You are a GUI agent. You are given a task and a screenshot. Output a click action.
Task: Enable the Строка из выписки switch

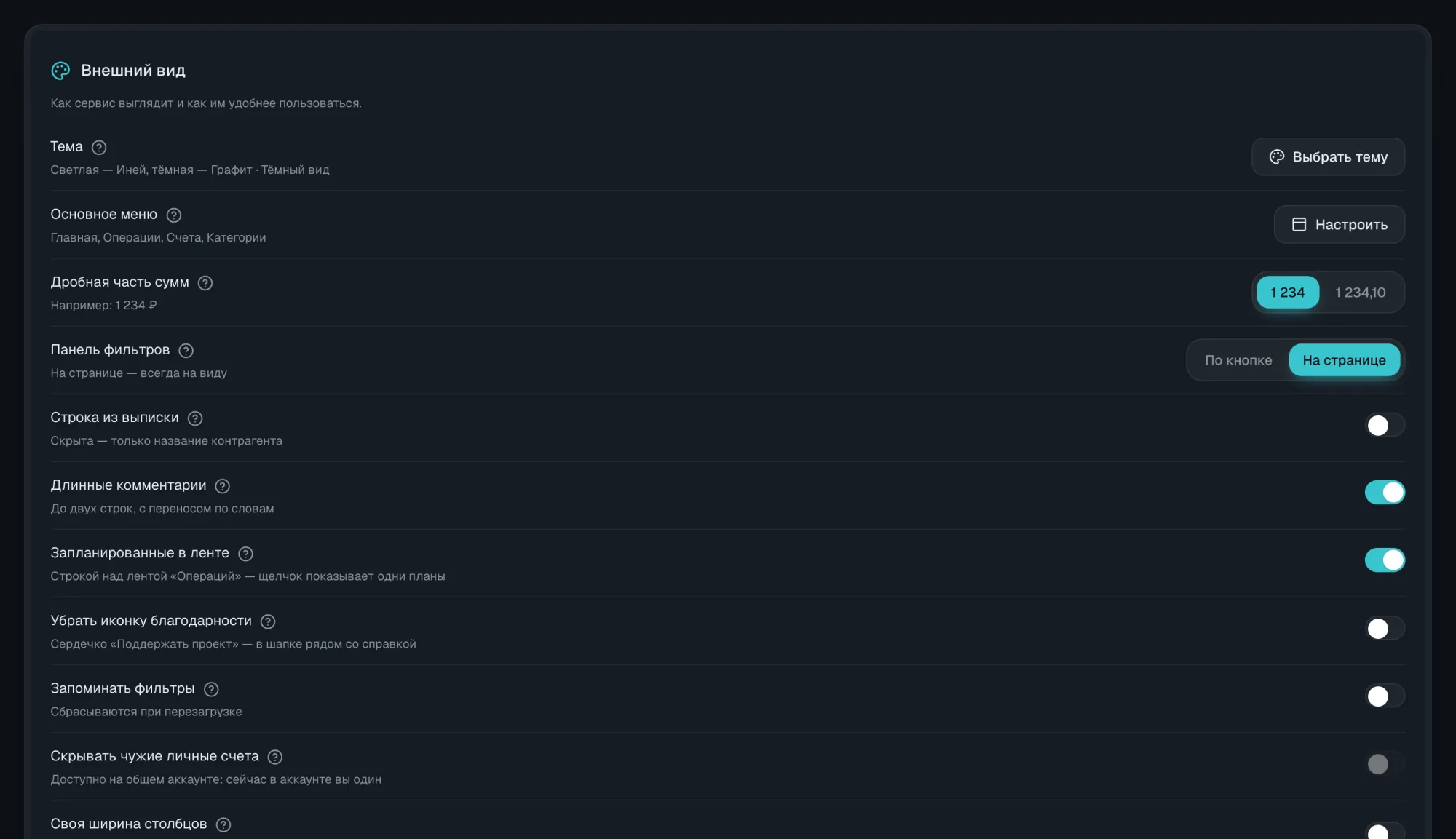pyautogui.click(x=1385, y=425)
